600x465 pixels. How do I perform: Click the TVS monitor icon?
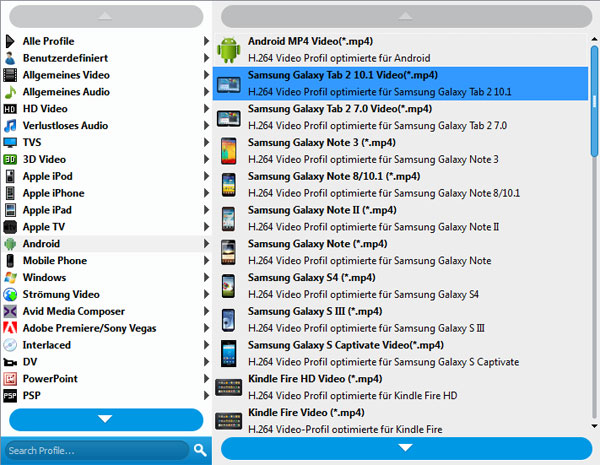click(10, 142)
